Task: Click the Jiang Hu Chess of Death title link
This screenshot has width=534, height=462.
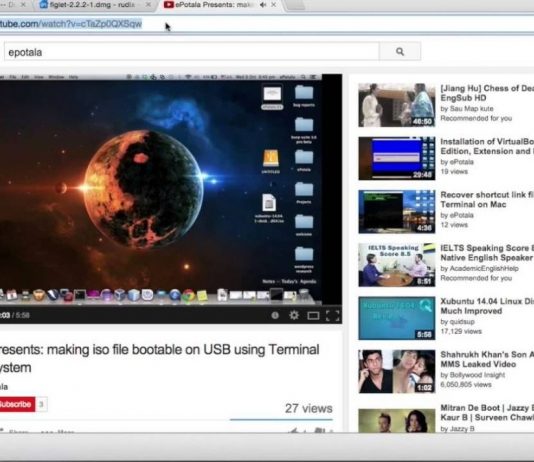Action: [487, 93]
